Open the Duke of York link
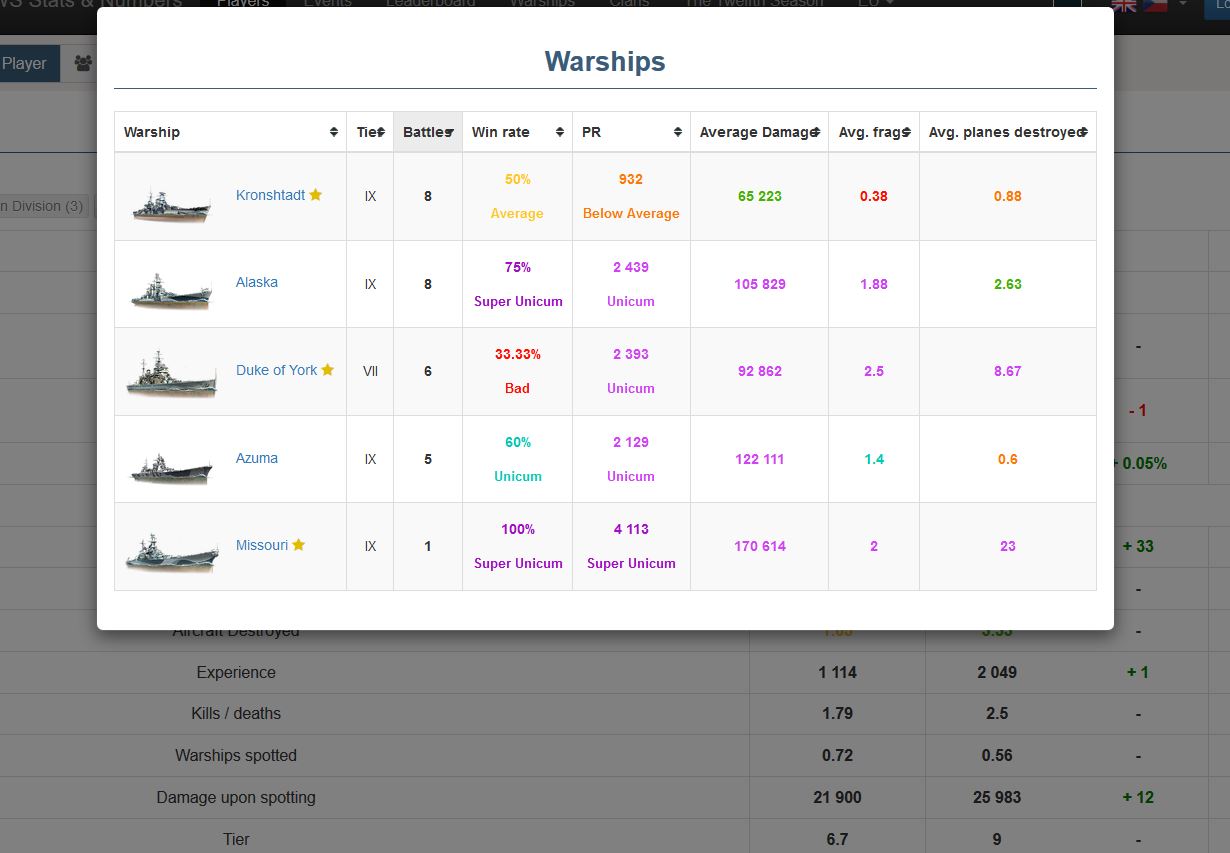This screenshot has width=1230, height=853. pos(276,370)
